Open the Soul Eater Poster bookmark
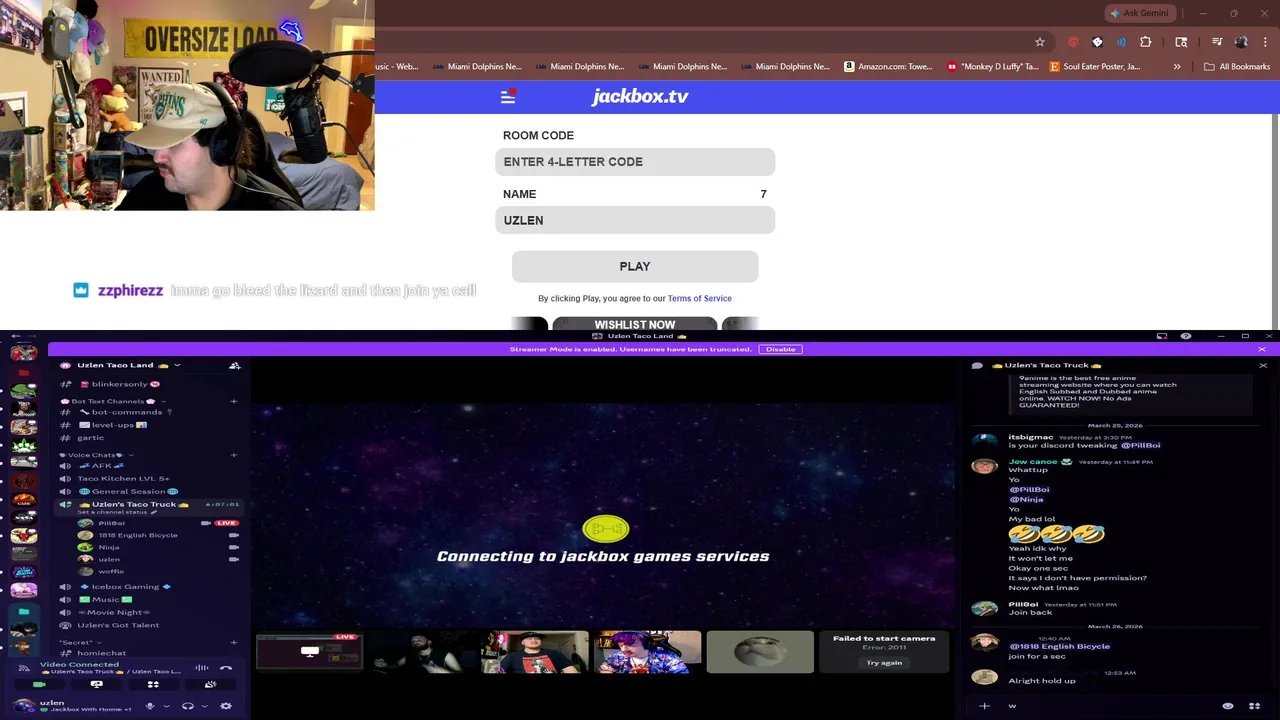Viewport: 1280px width, 720px height. [1095, 67]
